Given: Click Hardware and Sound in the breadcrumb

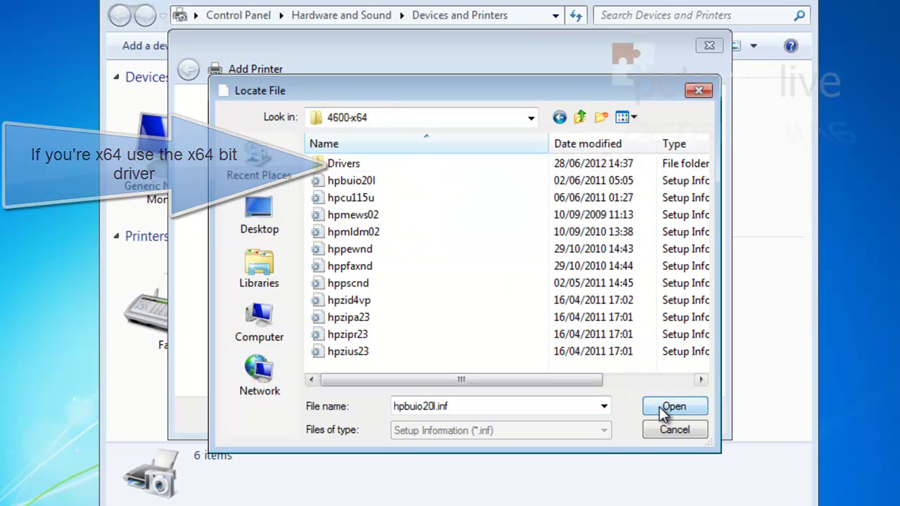Looking at the screenshot, I should 341,15.
